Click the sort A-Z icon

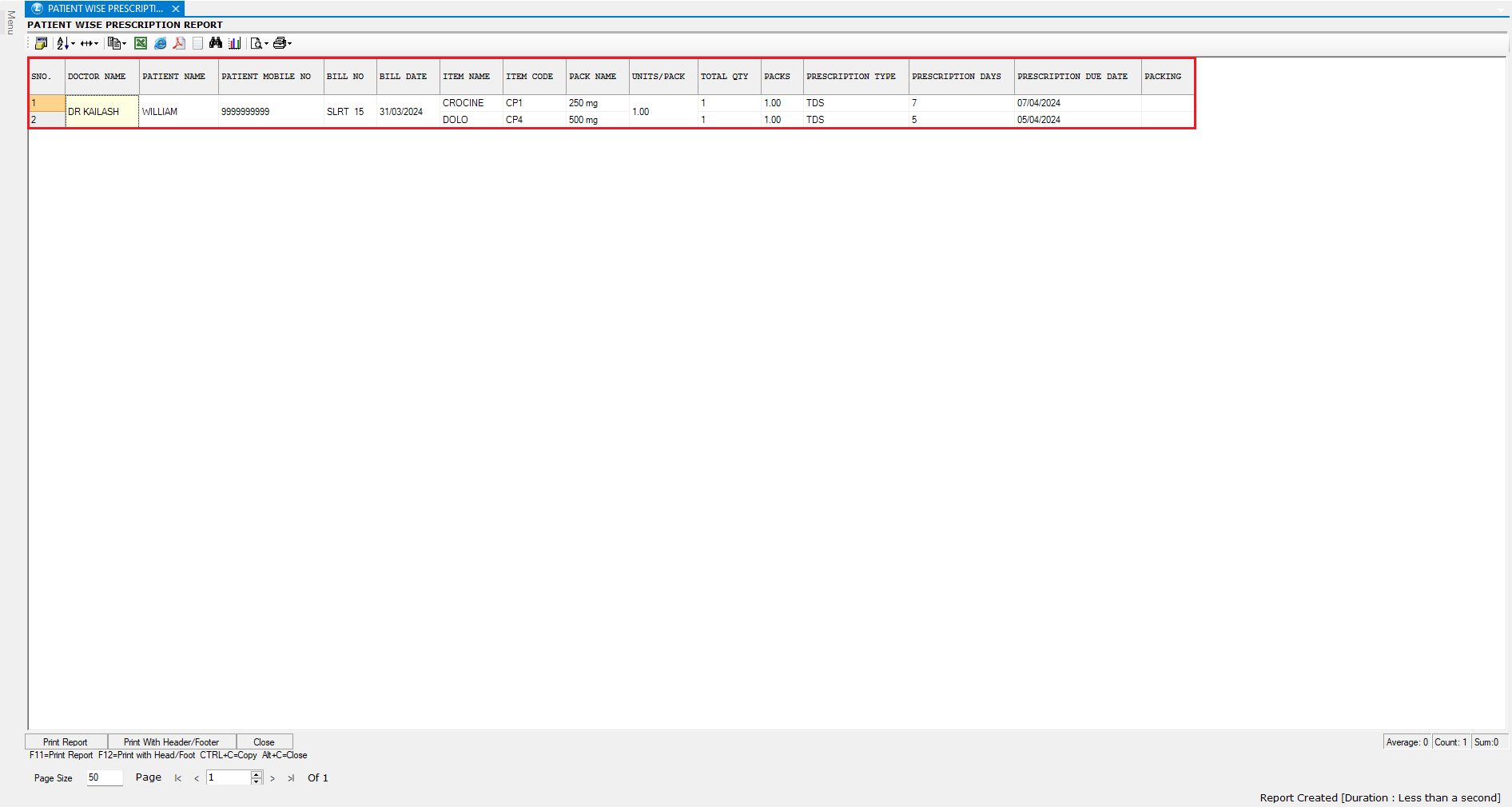click(63, 43)
